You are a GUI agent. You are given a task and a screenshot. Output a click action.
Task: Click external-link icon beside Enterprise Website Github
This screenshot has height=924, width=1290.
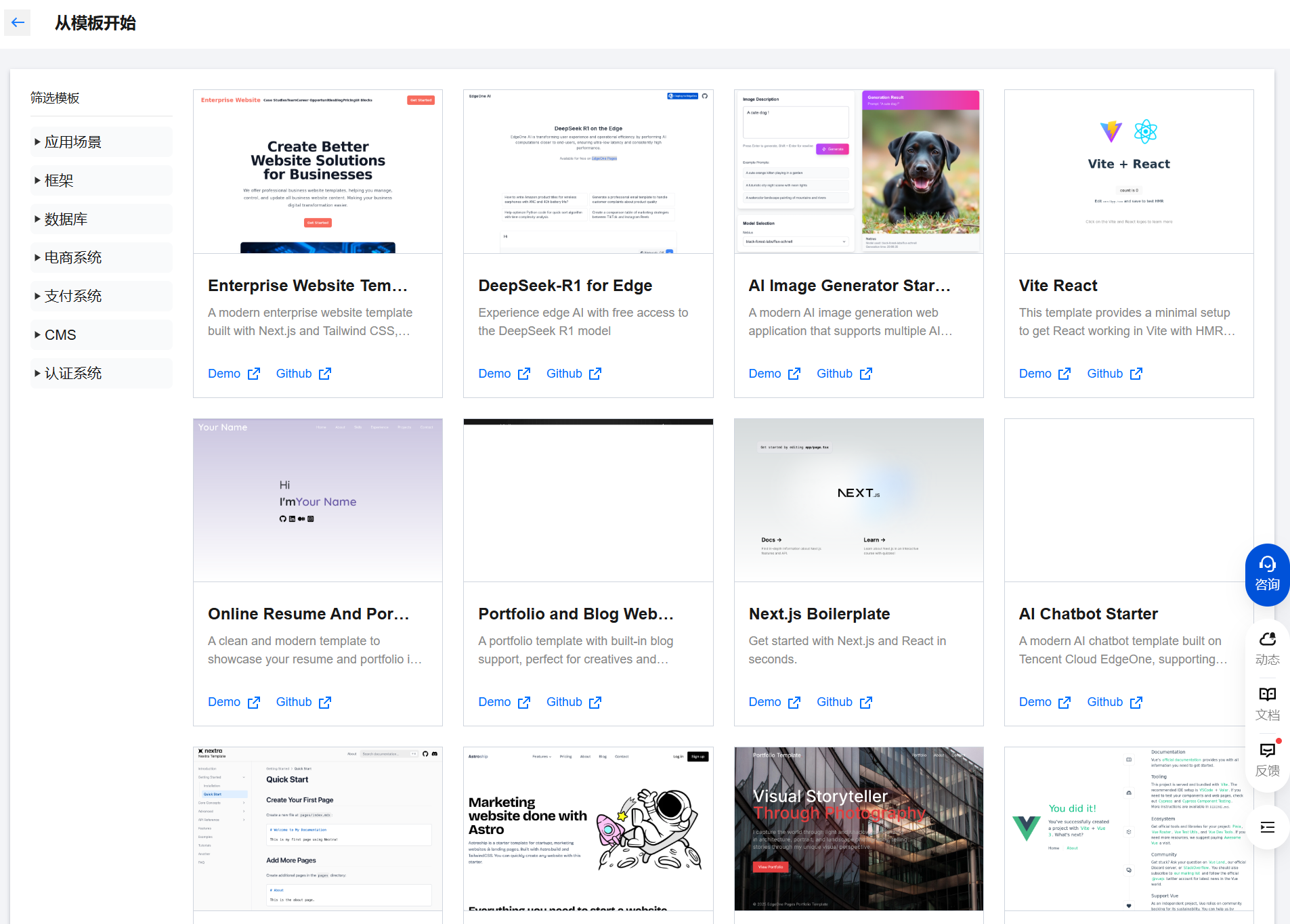(325, 374)
